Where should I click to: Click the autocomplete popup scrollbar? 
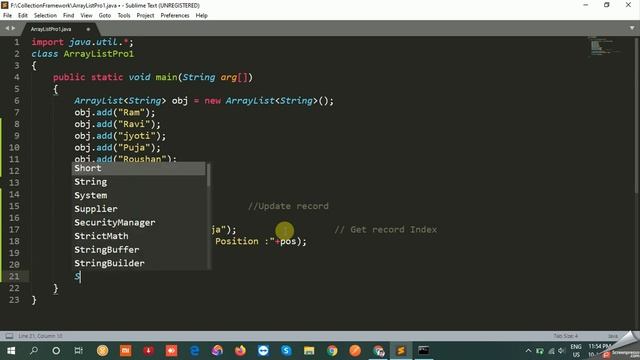tap(209, 176)
